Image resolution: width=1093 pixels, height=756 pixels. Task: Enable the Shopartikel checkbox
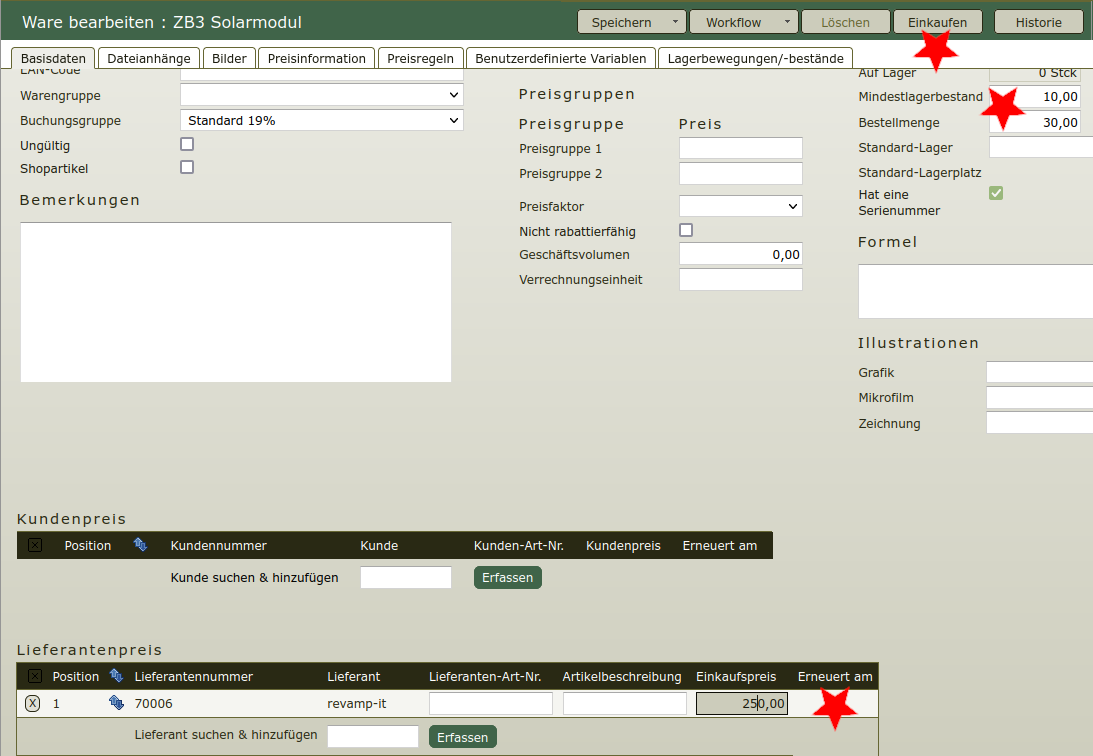pos(187,167)
